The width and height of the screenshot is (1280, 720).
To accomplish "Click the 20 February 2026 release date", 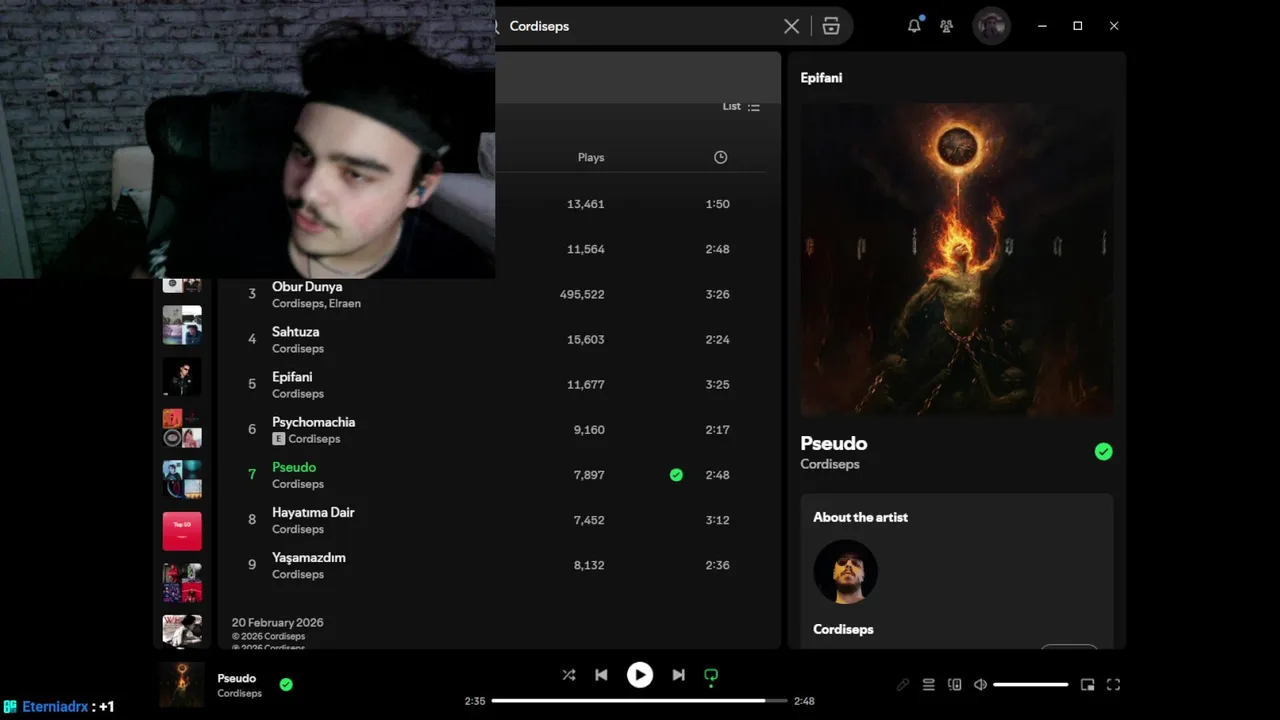I will 277,622.
